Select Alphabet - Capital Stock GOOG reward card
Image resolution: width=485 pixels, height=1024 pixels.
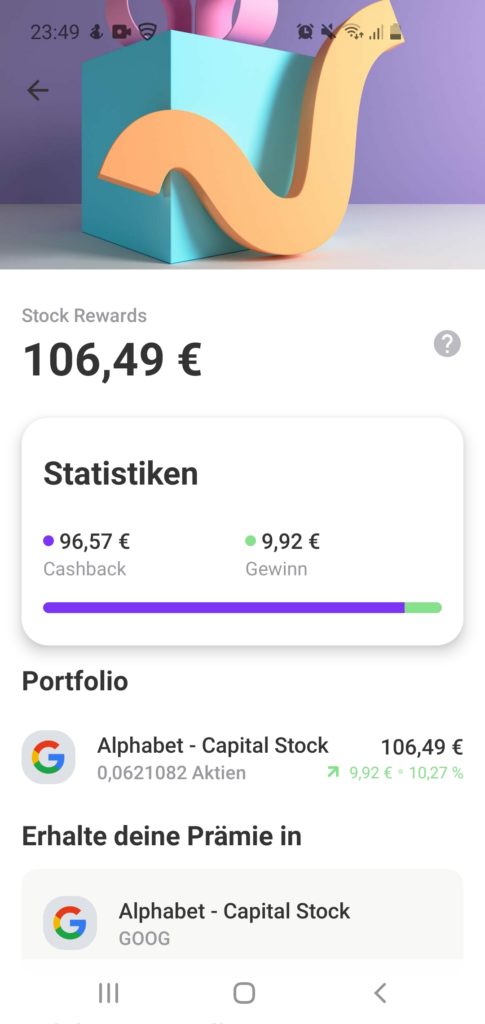point(243,918)
